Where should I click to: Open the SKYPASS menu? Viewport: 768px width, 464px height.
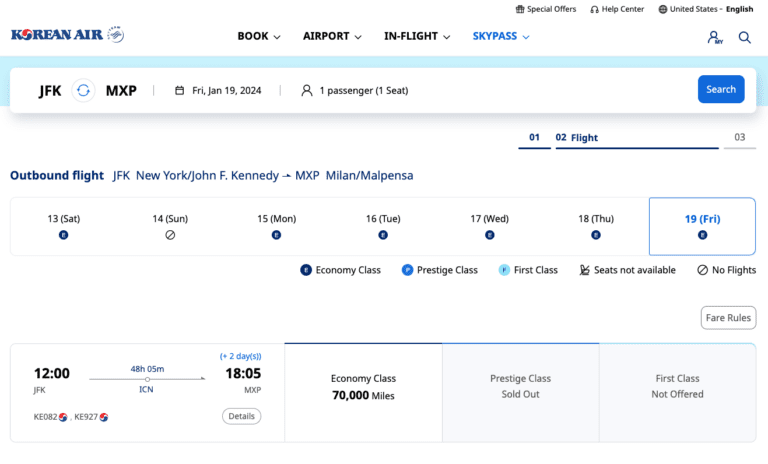click(x=501, y=36)
